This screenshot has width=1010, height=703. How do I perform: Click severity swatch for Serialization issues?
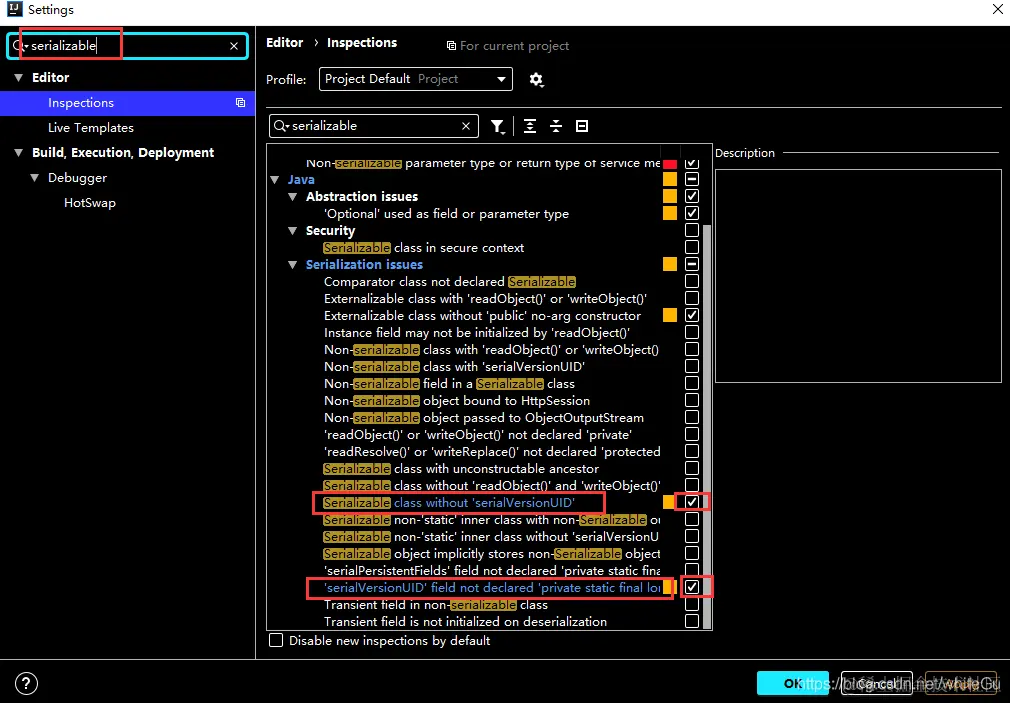tap(670, 264)
